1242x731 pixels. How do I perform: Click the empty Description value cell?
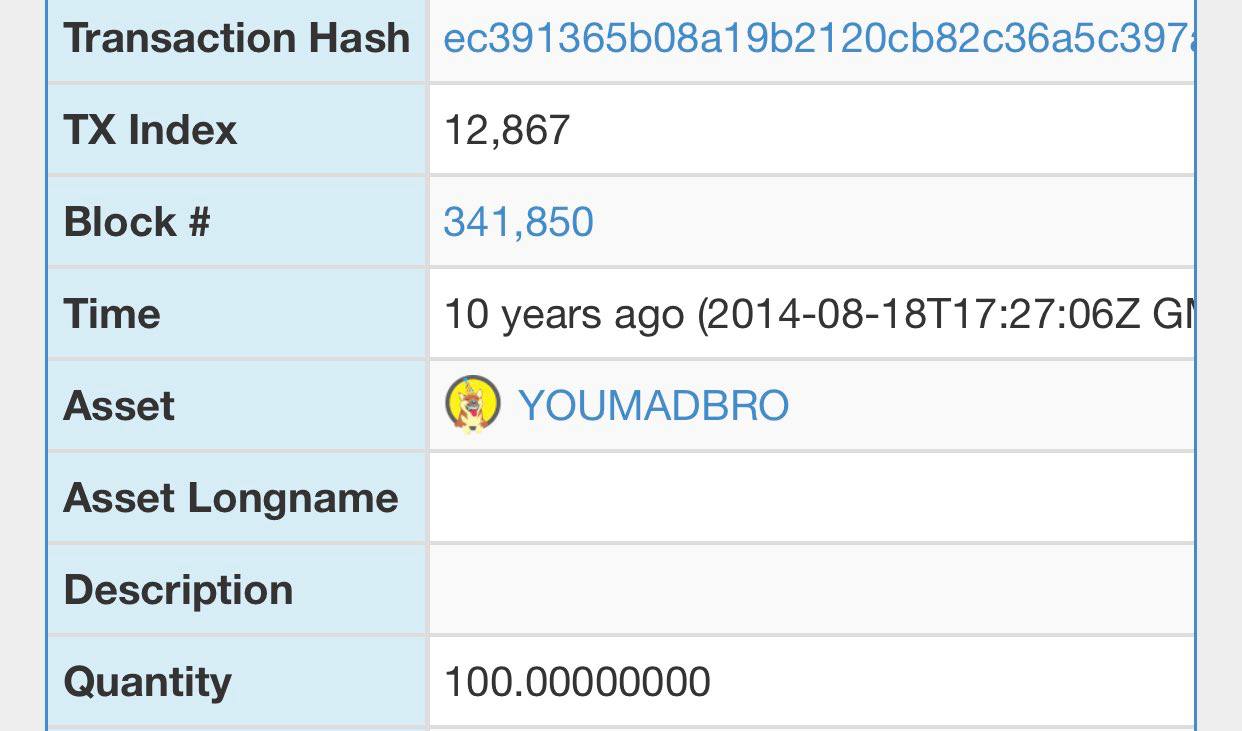click(811, 590)
